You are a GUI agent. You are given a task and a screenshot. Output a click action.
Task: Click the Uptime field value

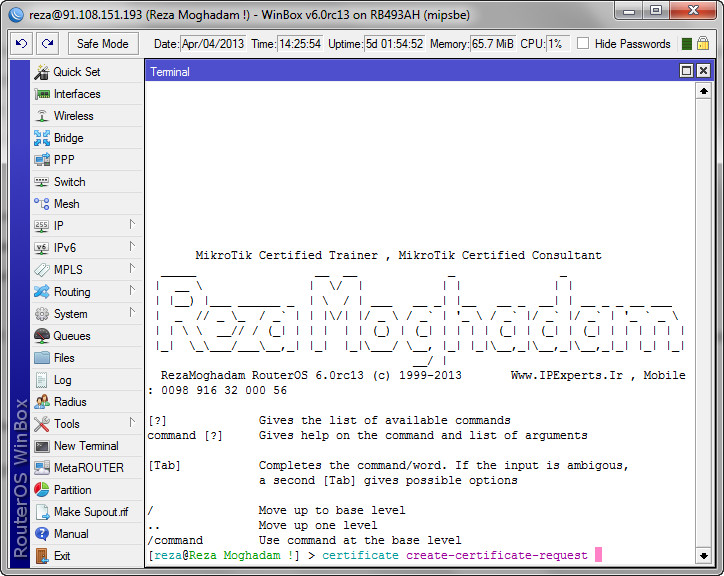[394, 44]
